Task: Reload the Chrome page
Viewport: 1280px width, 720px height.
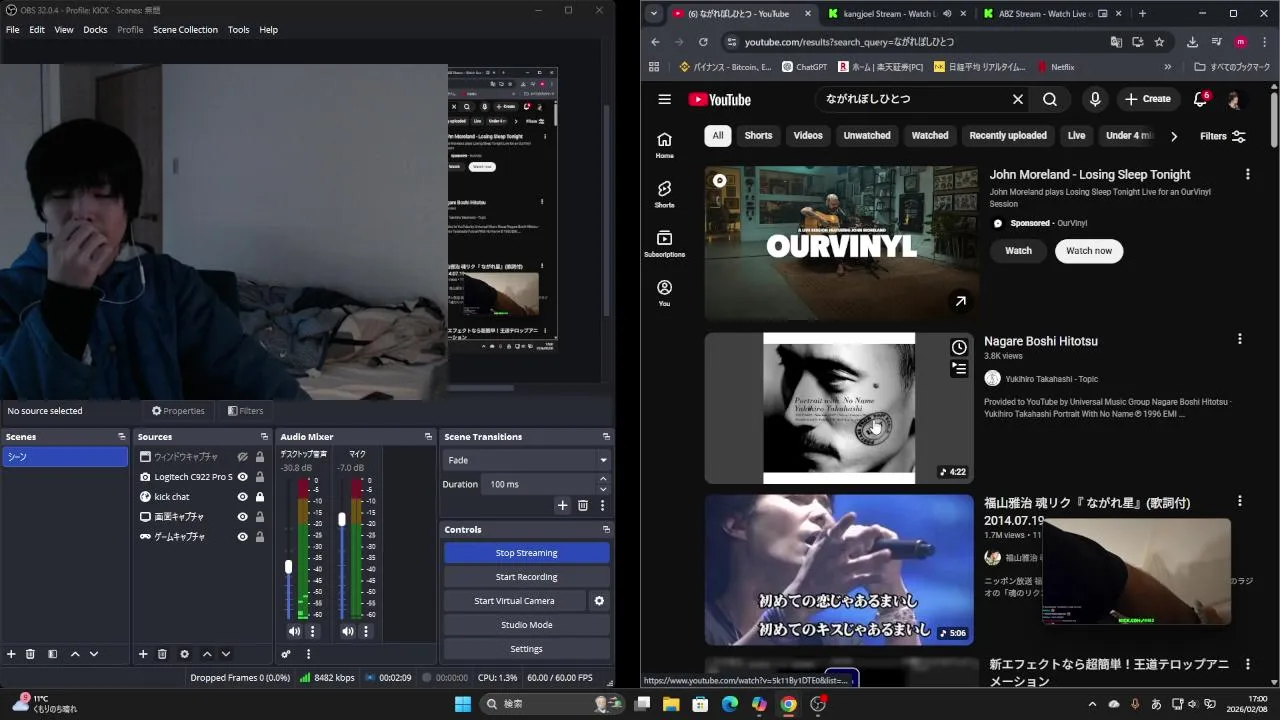Action: 703,42
